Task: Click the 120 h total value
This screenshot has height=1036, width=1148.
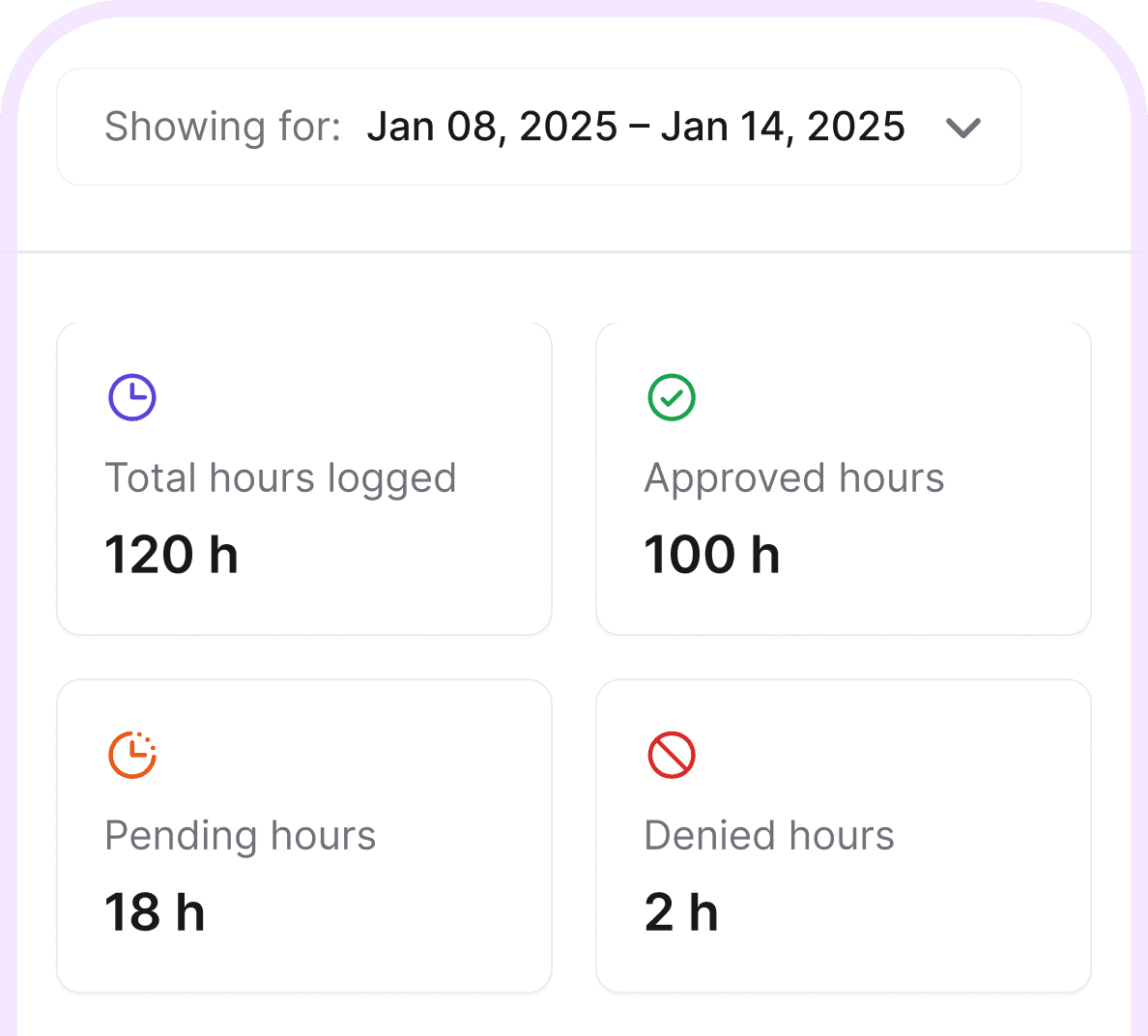Action: click(x=172, y=554)
